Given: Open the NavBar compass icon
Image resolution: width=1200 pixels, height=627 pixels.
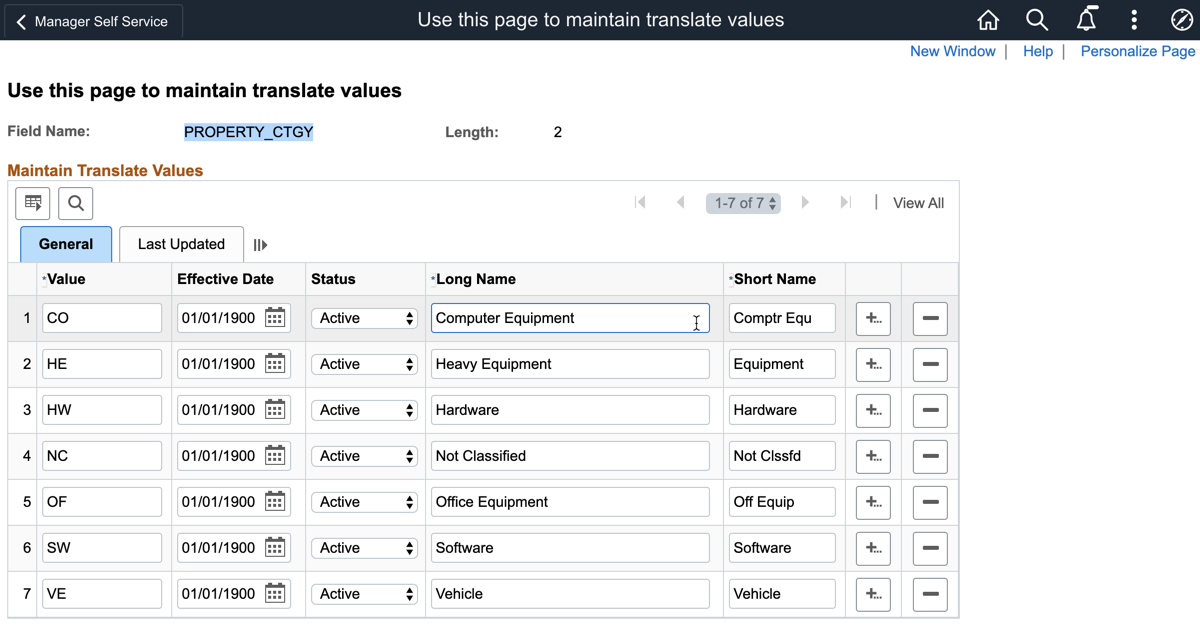Looking at the screenshot, I should (x=1181, y=20).
